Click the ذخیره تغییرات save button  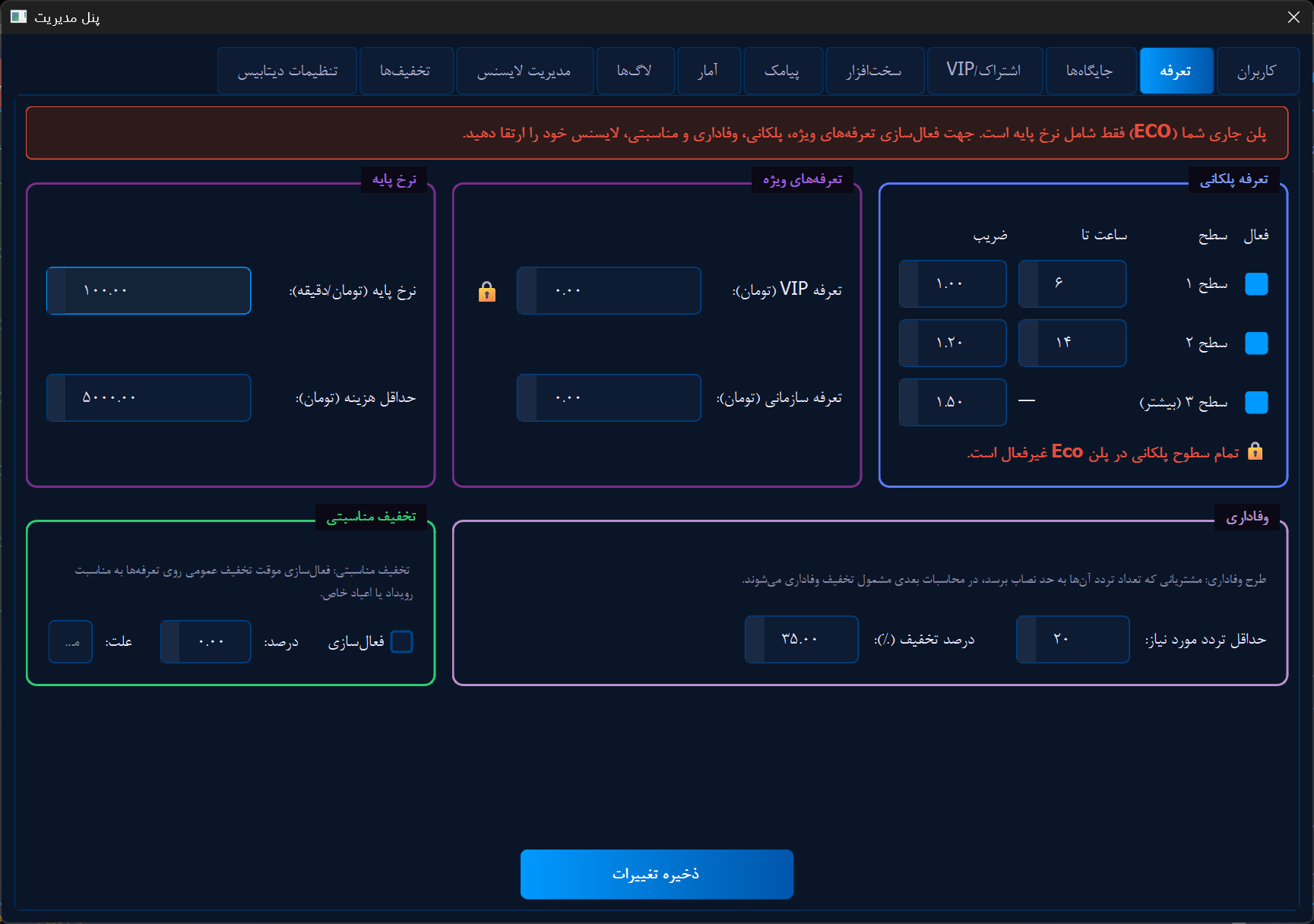(657, 874)
